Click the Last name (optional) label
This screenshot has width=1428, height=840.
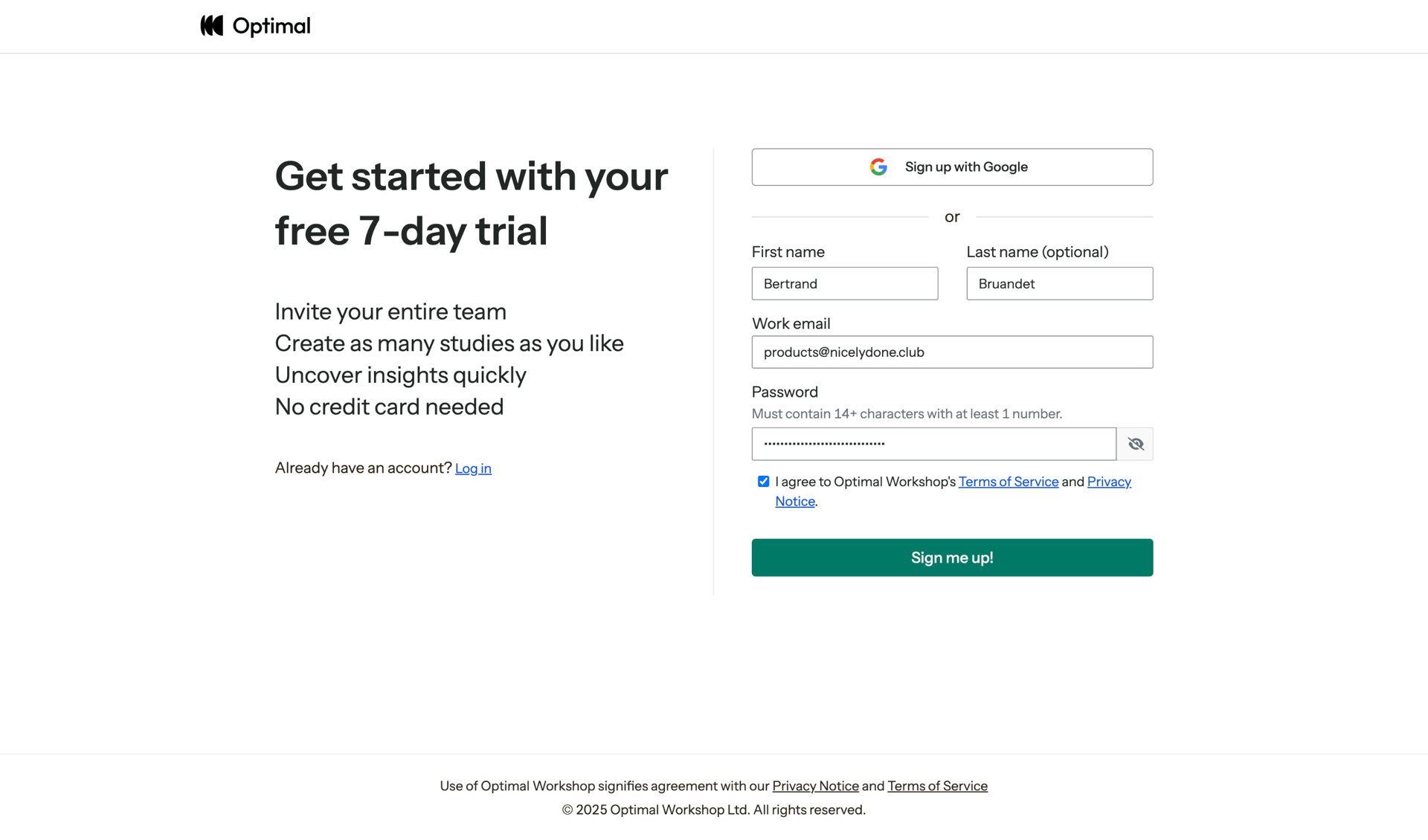[x=1037, y=252]
